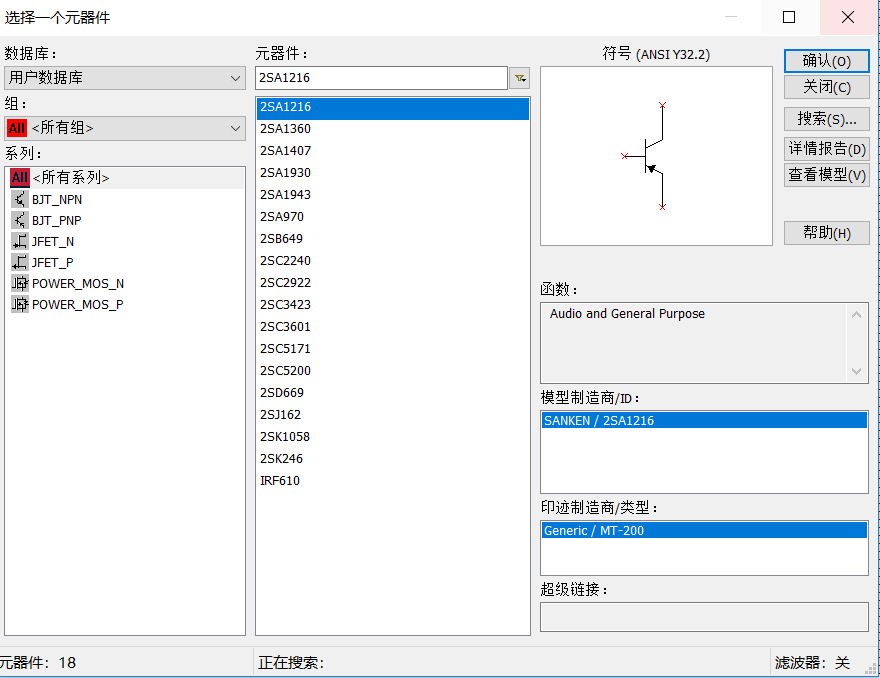
Task: Open the group dropdown <所有组>
Action: 125,129
